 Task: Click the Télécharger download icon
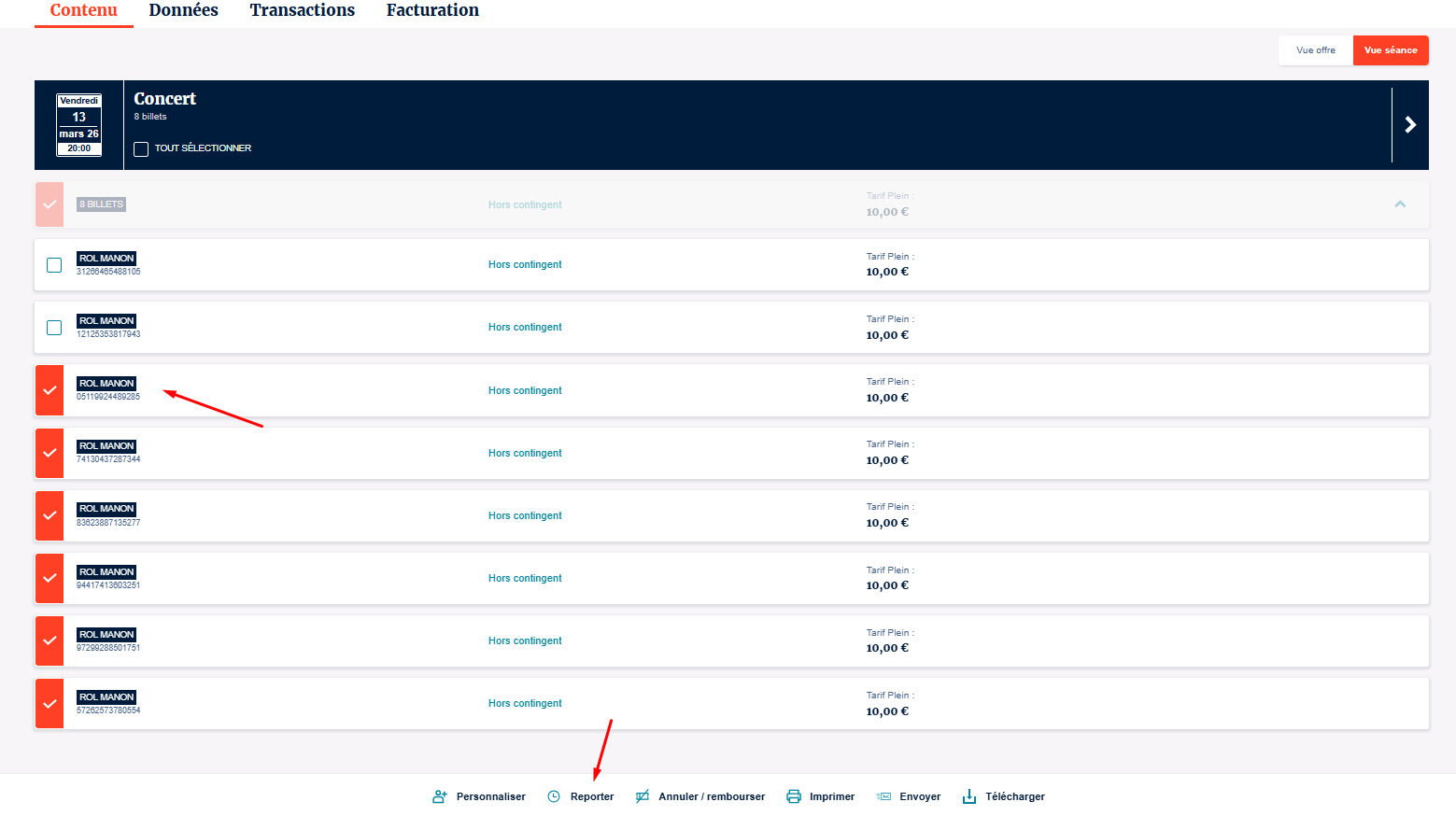969,796
